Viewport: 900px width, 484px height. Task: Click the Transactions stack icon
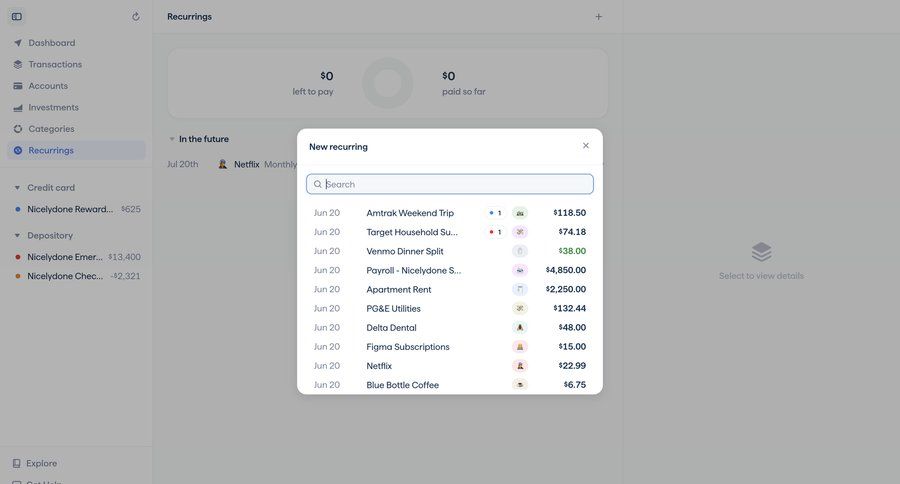(18, 64)
